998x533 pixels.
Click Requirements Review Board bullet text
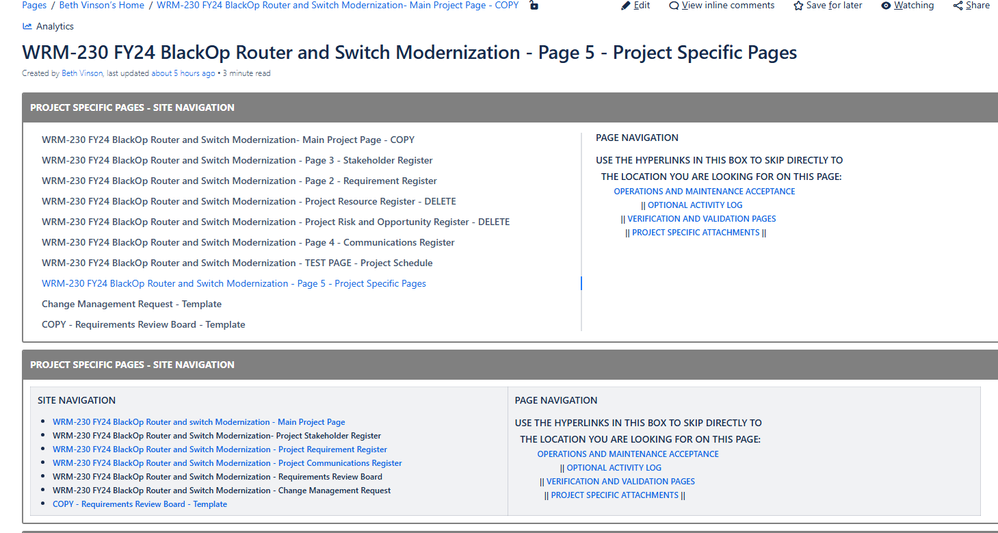coord(217,476)
